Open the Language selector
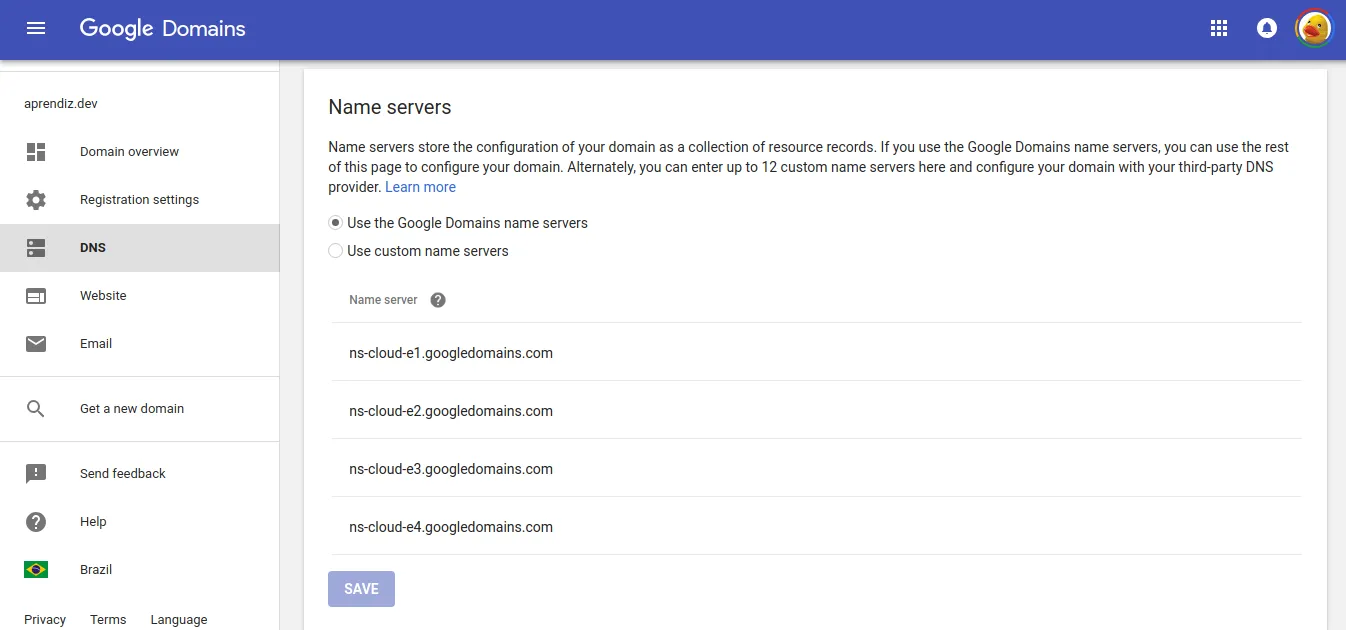 click(178, 619)
